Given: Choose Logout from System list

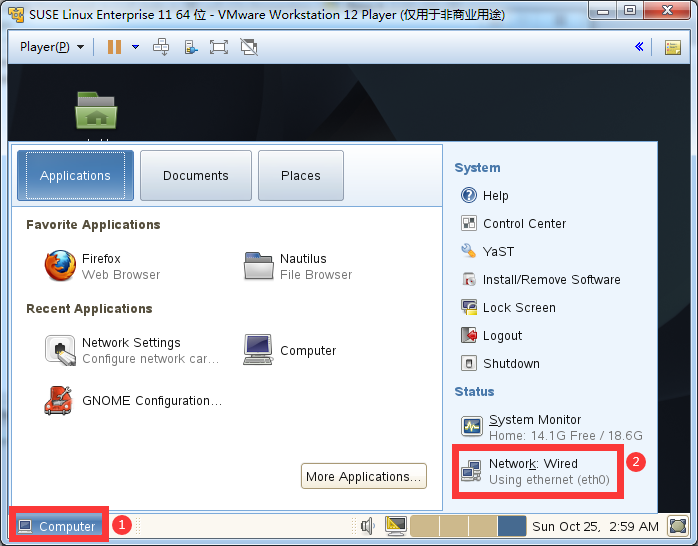Looking at the screenshot, I should pyautogui.click(x=491, y=336).
